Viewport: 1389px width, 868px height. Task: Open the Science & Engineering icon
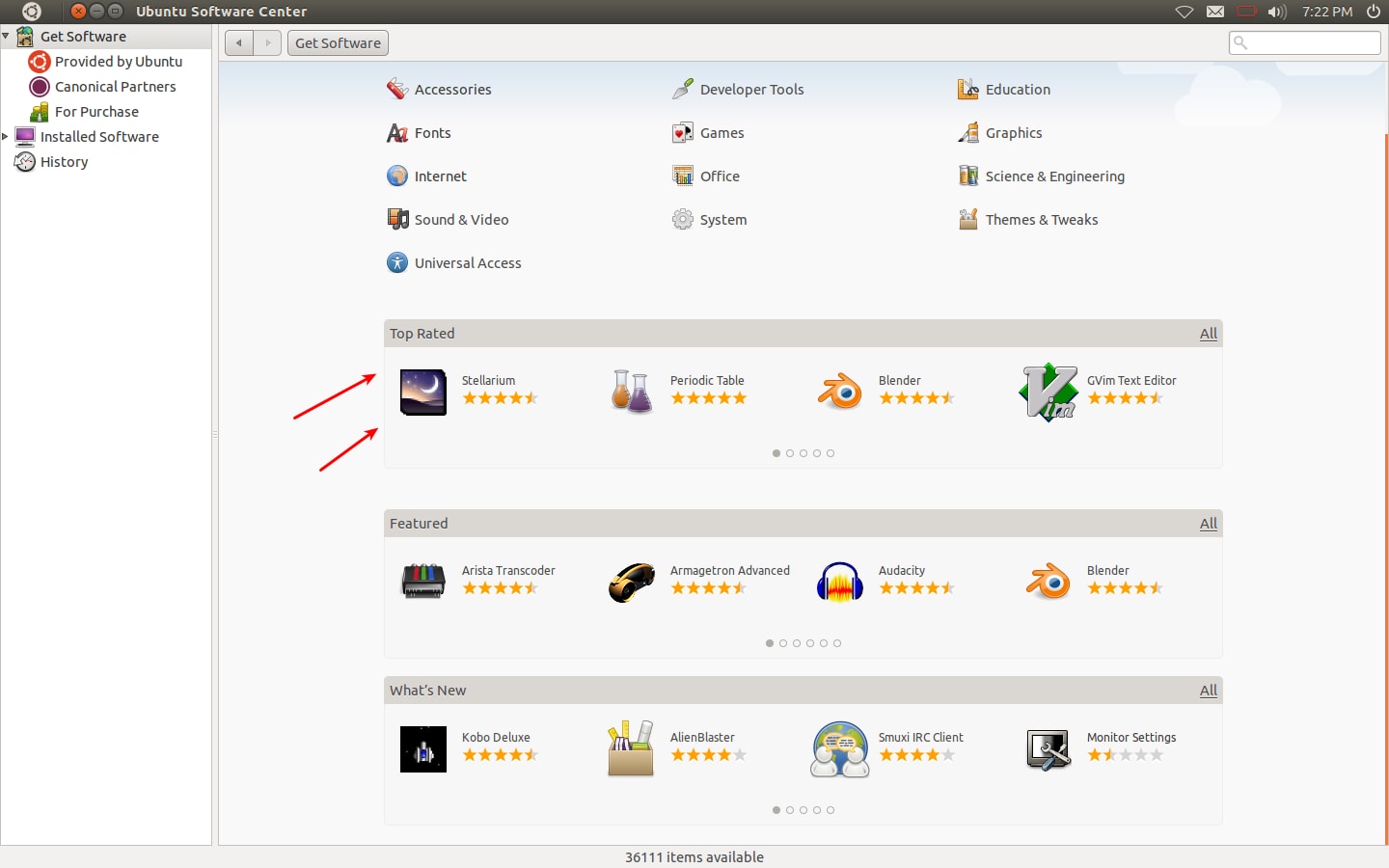[968, 176]
